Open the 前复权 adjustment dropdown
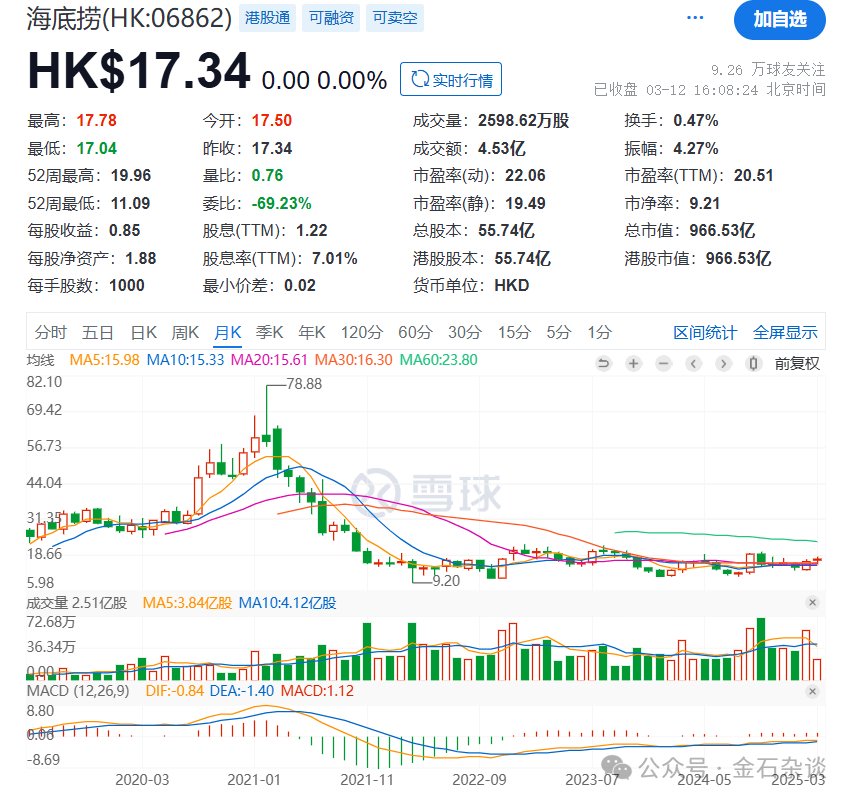This screenshot has height=802, width=854. pos(797,363)
